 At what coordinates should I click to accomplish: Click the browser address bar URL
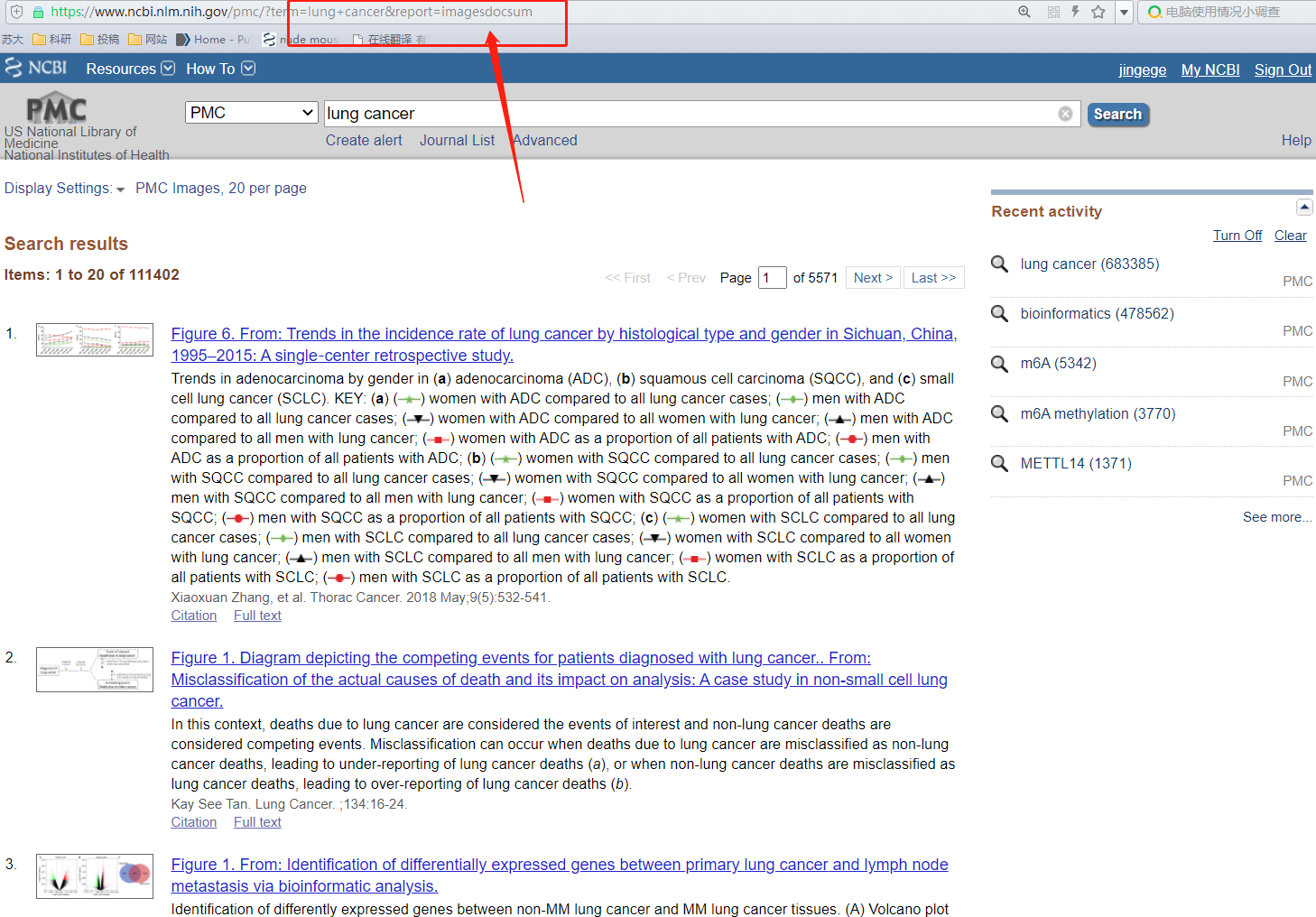pyautogui.click(x=292, y=12)
